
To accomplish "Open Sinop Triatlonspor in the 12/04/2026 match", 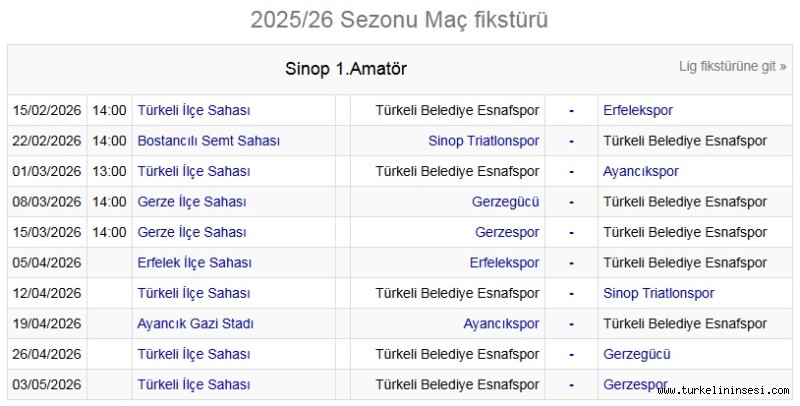I will 659,294.
